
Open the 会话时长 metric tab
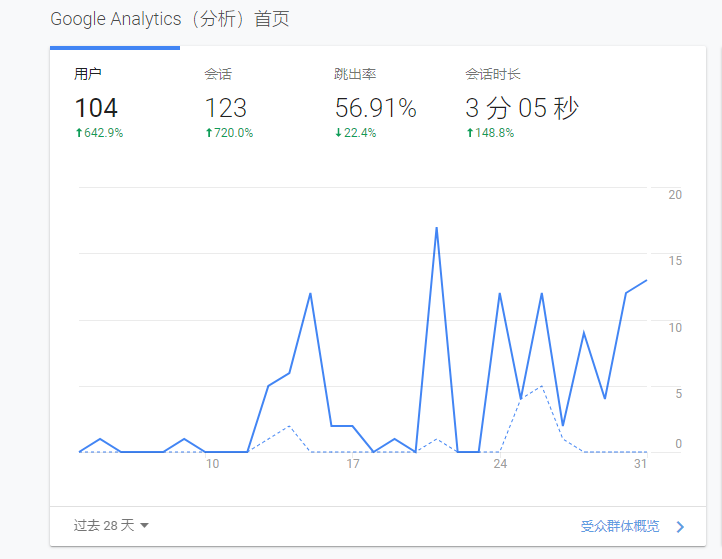[x=492, y=74]
